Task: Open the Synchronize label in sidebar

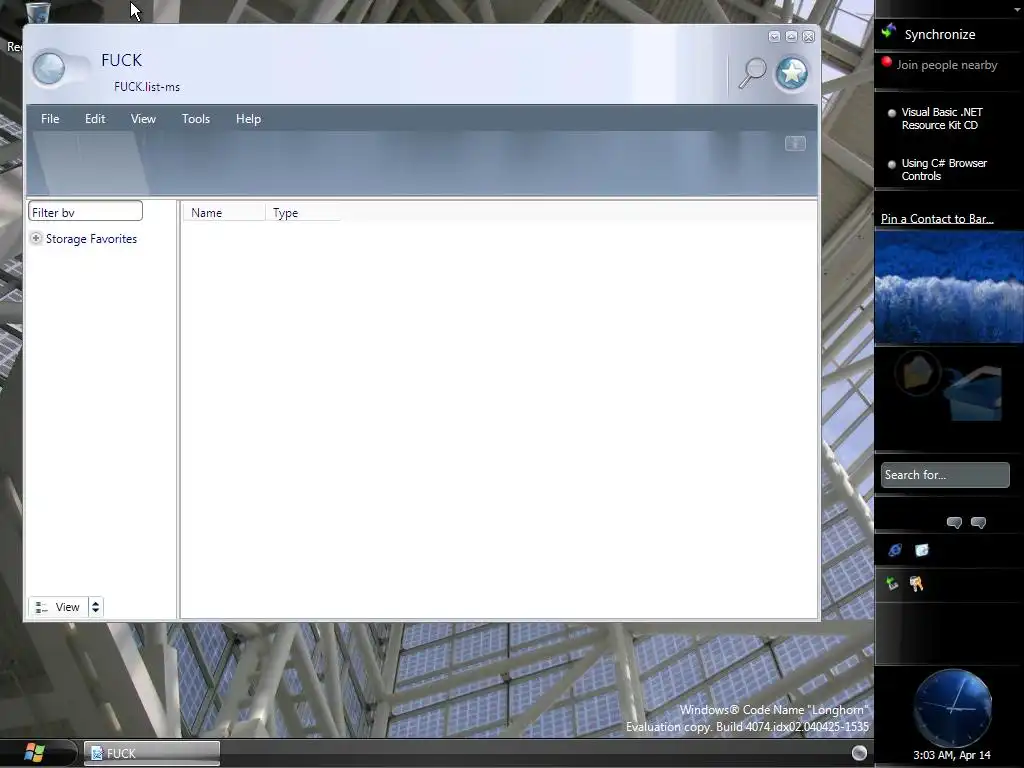Action: pyautogui.click(x=940, y=35)
